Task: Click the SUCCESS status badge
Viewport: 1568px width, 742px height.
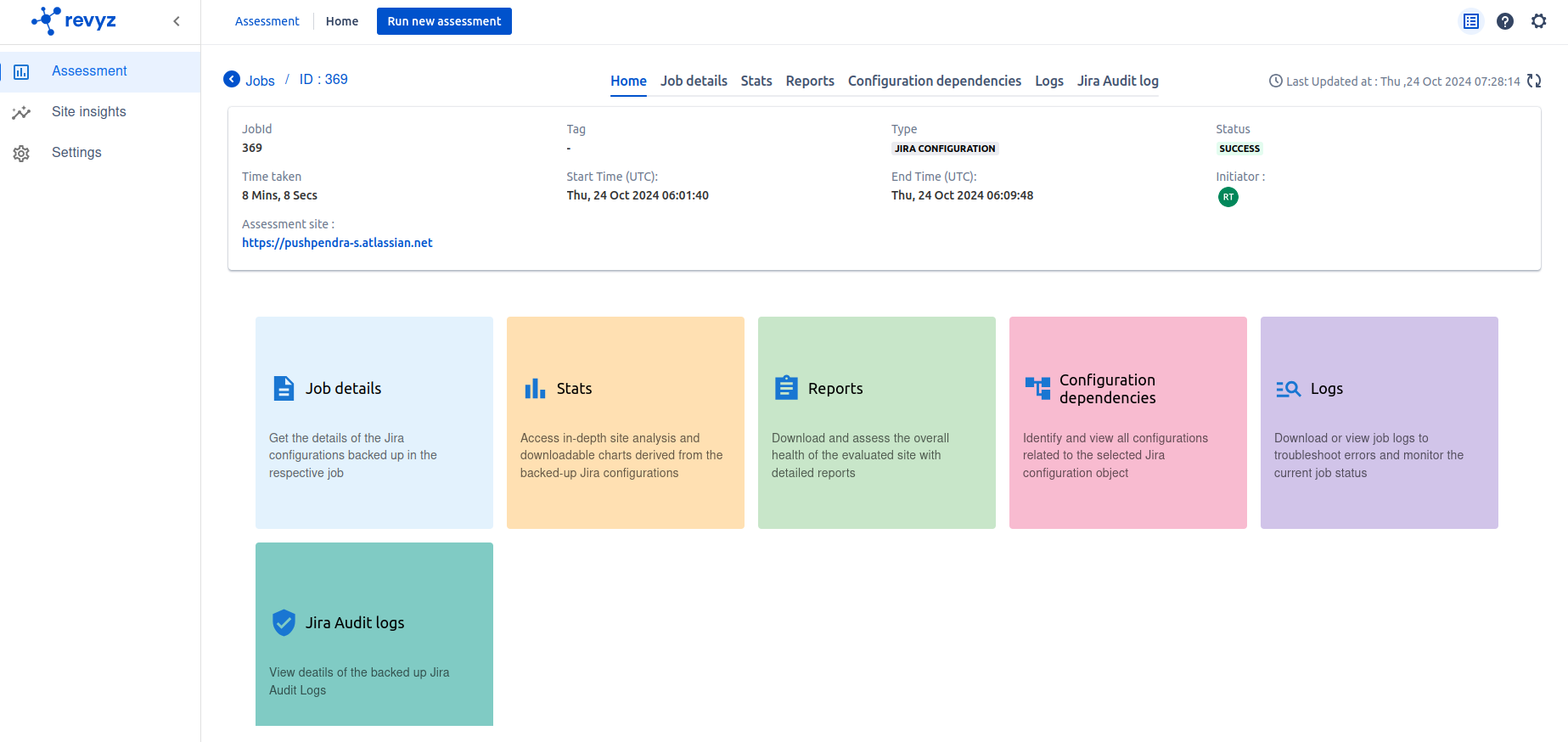Action: pos(1239,149)
